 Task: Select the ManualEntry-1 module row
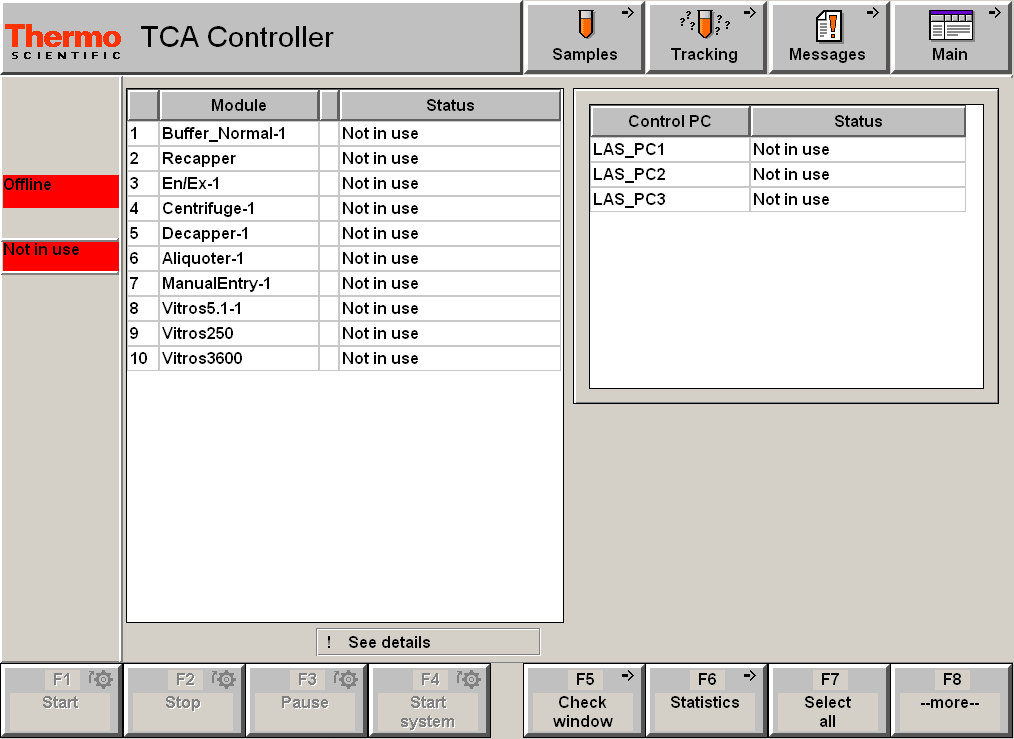pos(344,283)
